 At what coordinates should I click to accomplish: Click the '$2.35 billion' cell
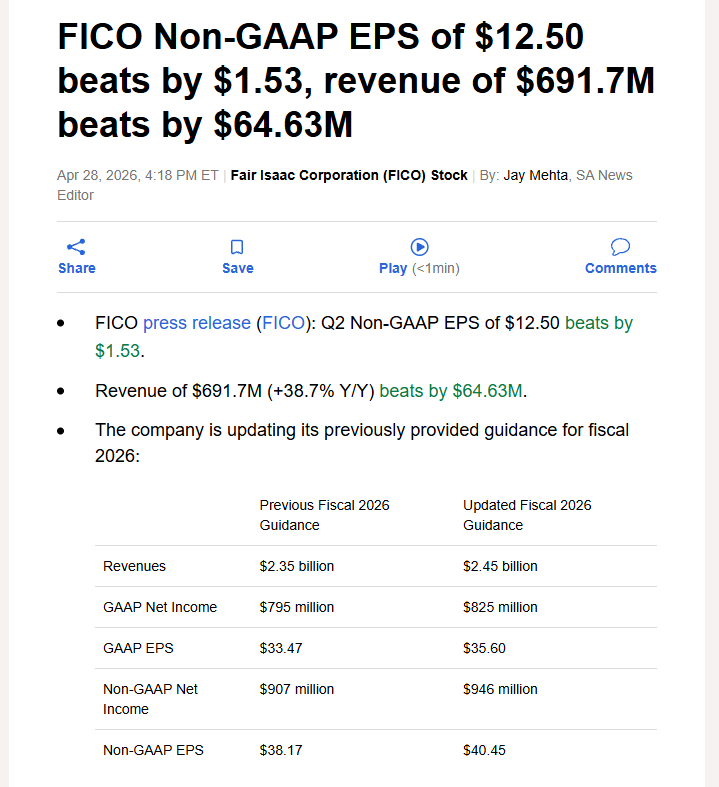click(x=297, y=566)
